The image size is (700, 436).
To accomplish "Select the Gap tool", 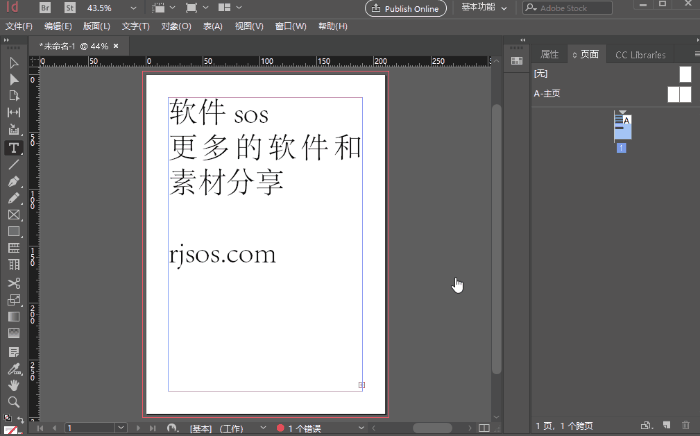I will pos(14,112).
